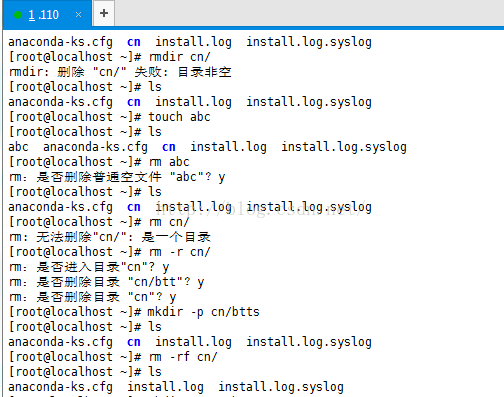Click the 'mkdir -p cn/btts' command line
Screen dimensions: 504x397
[134, 312]
